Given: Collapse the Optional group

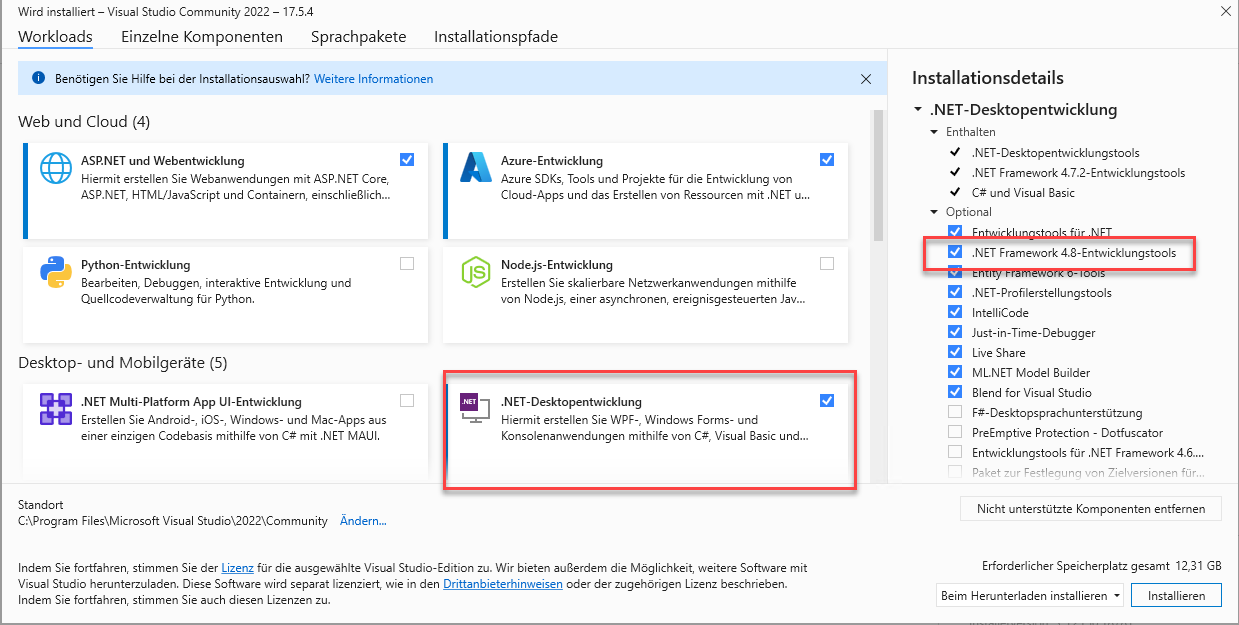Looking at the screenshot, I should pyautogui.click(x=935, y=212).
